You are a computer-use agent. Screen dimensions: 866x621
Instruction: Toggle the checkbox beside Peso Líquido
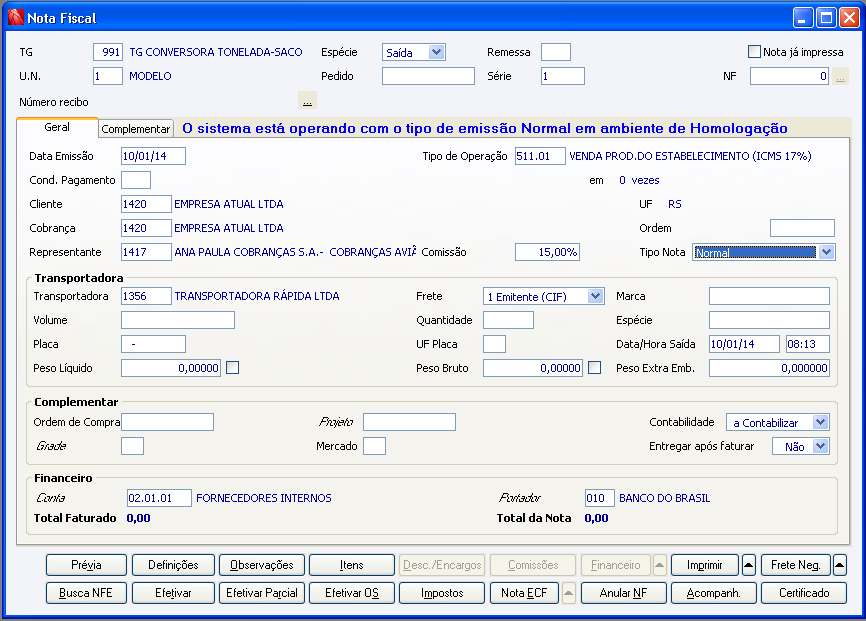pos(233,367)
